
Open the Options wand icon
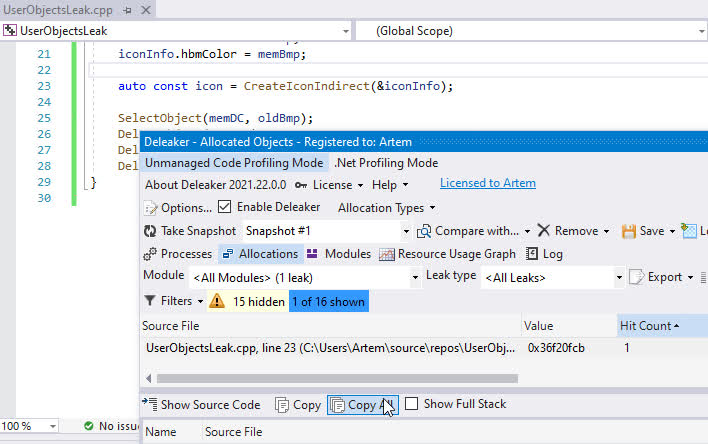coord(150,208)
